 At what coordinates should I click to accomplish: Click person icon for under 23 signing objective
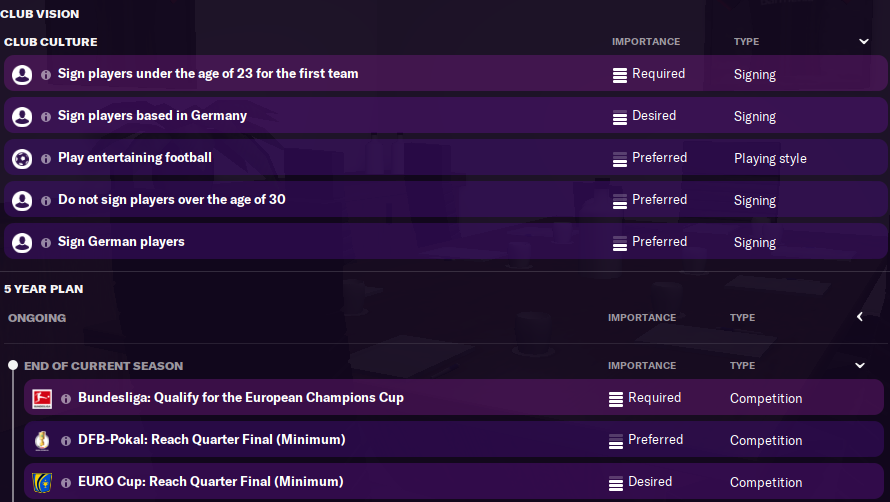click(x=22, y=74)
